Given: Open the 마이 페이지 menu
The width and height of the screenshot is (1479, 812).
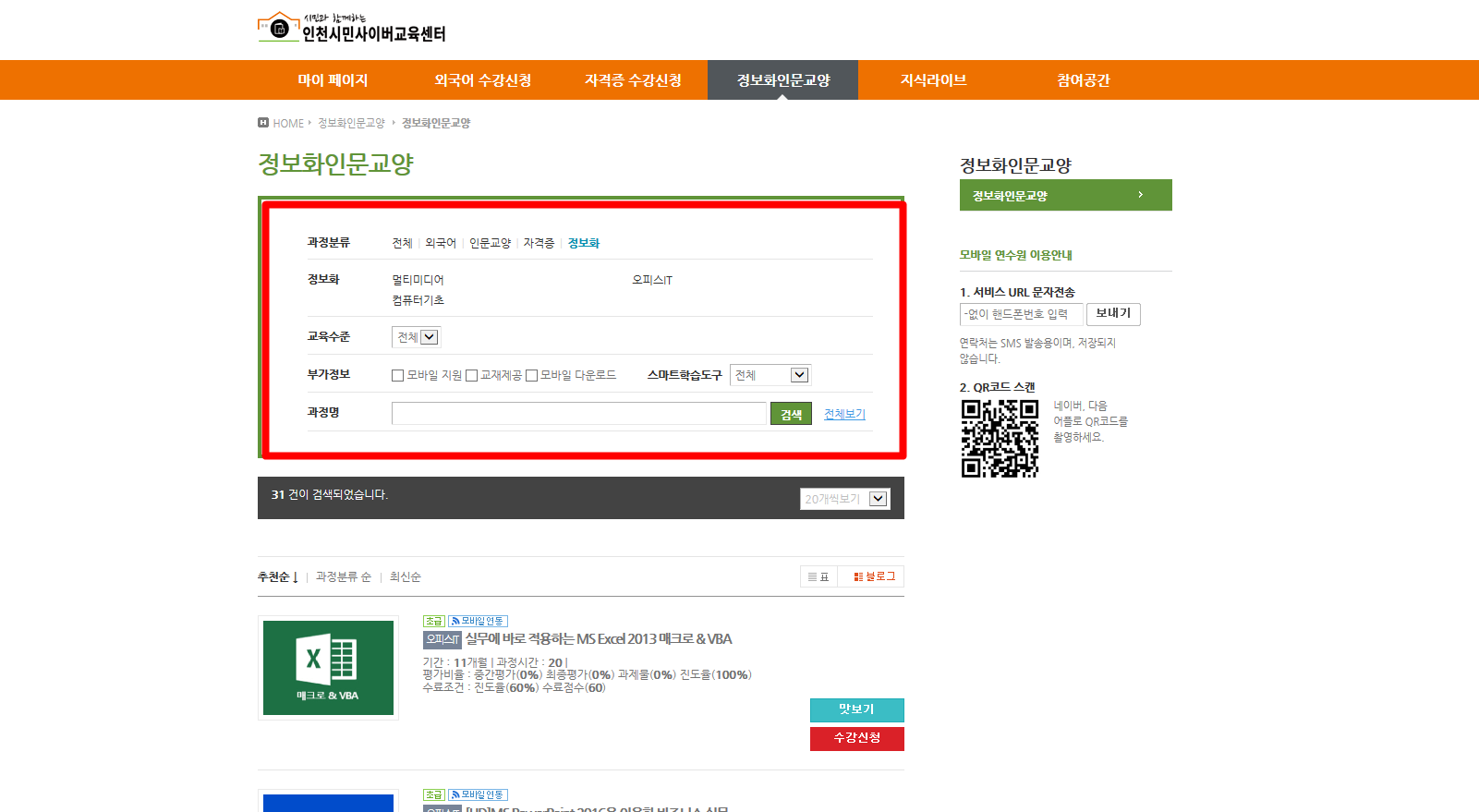Looking at the screenshot, I should coord(333,80).
